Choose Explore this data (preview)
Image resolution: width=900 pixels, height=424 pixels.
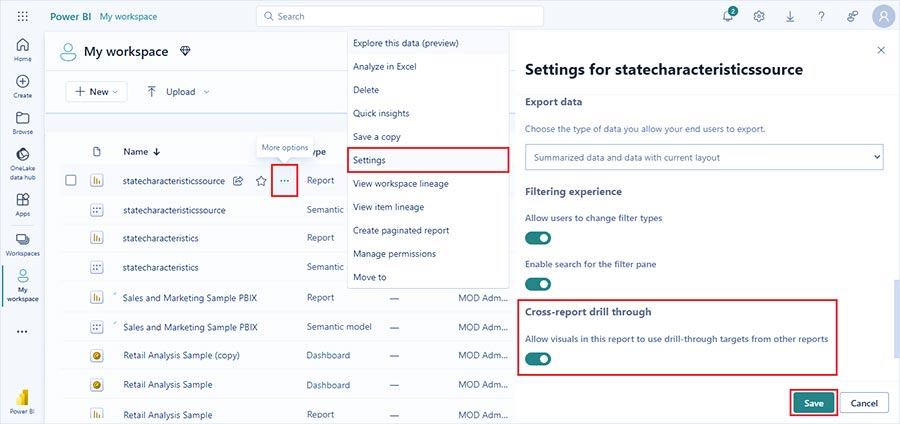click(428, 43)
